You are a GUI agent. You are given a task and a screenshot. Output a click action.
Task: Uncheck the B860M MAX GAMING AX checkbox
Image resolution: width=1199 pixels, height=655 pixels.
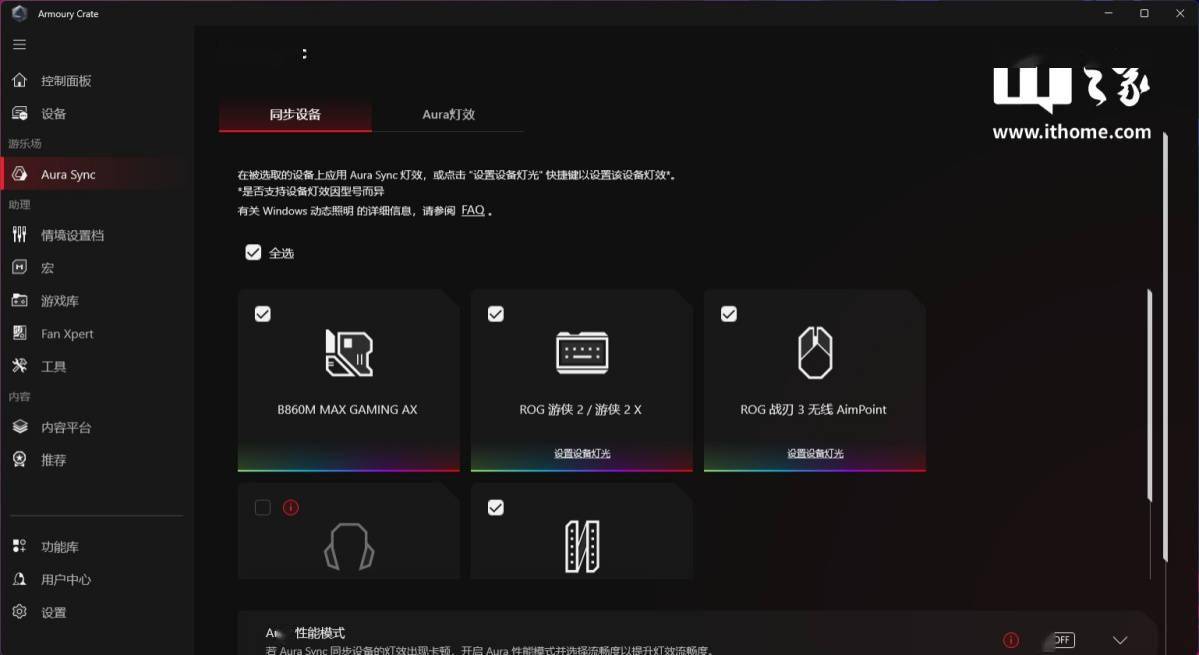[262, 313]
